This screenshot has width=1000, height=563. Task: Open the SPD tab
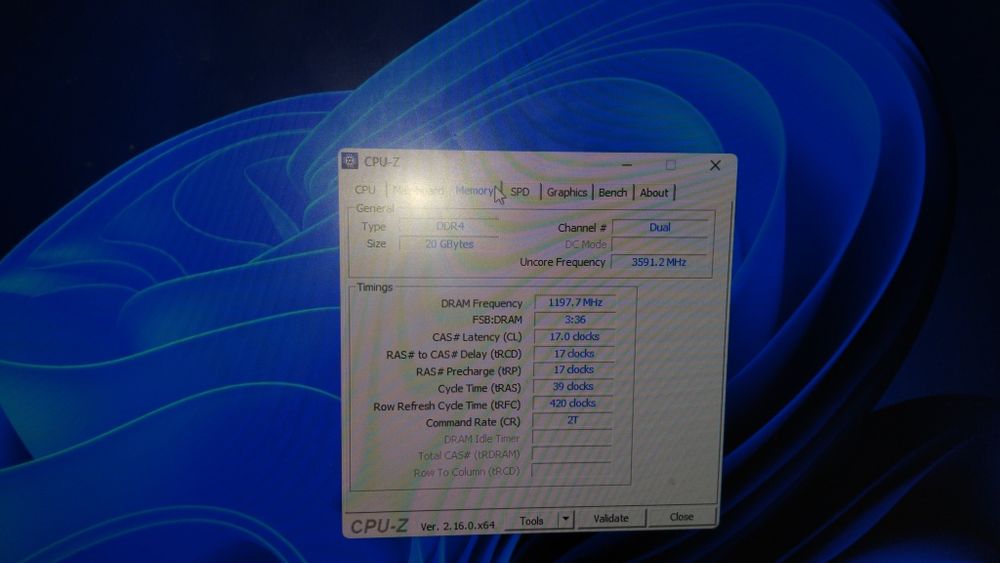coord(520,191)
